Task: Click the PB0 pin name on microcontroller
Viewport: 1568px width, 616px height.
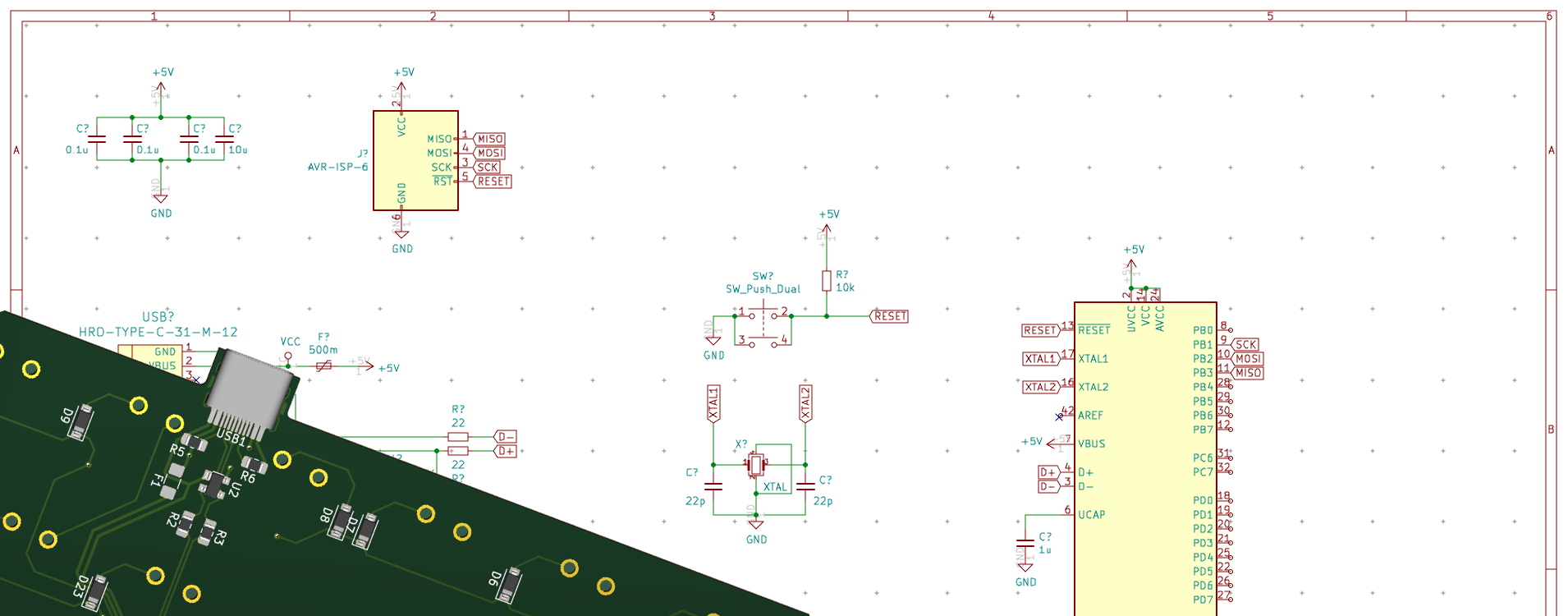Action: (1203, 330)
